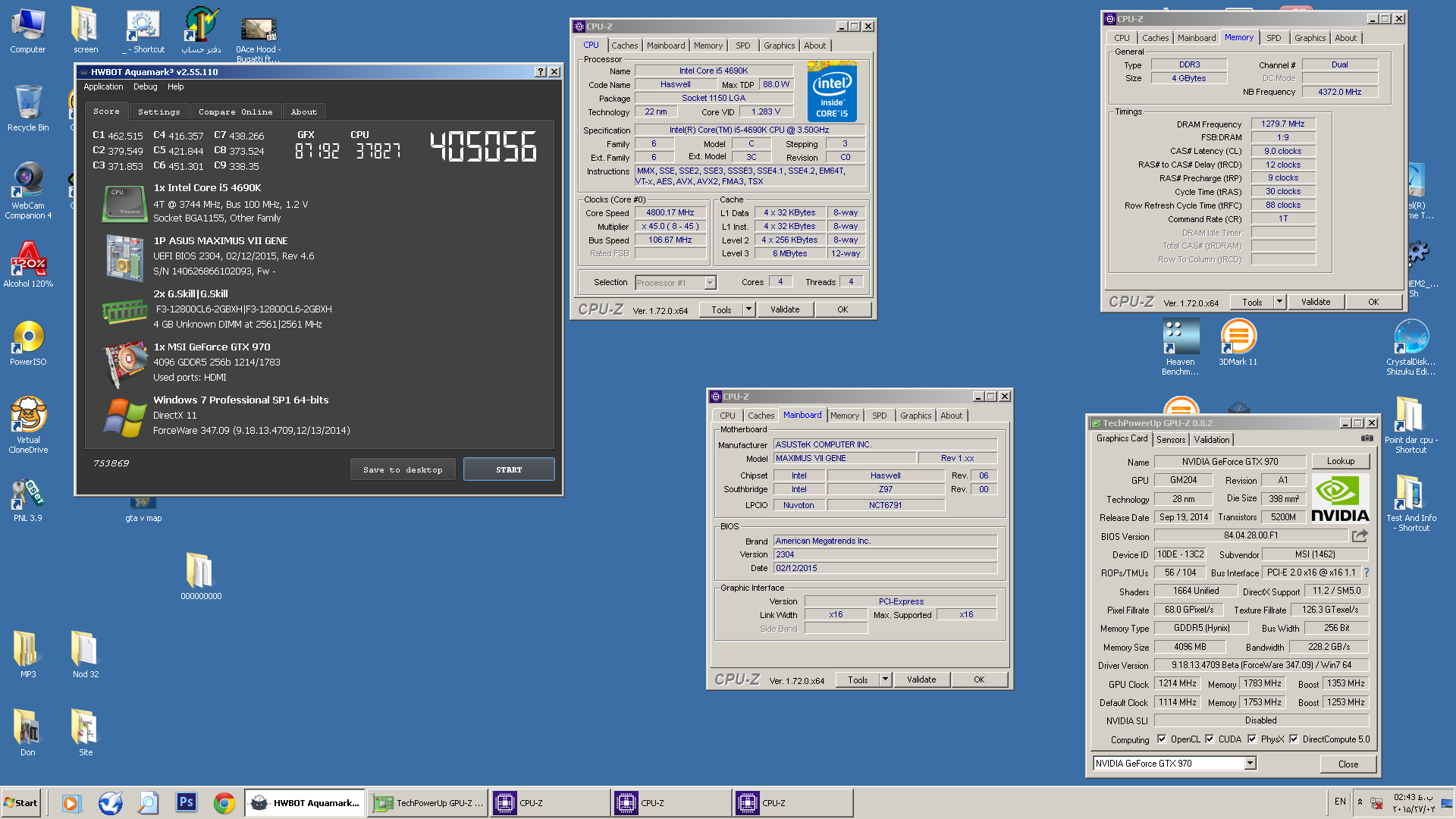This screenshot has width=1456, height=819.
Task: Open Sensors tab in GPU-Z
Action: pos(1171,440)
